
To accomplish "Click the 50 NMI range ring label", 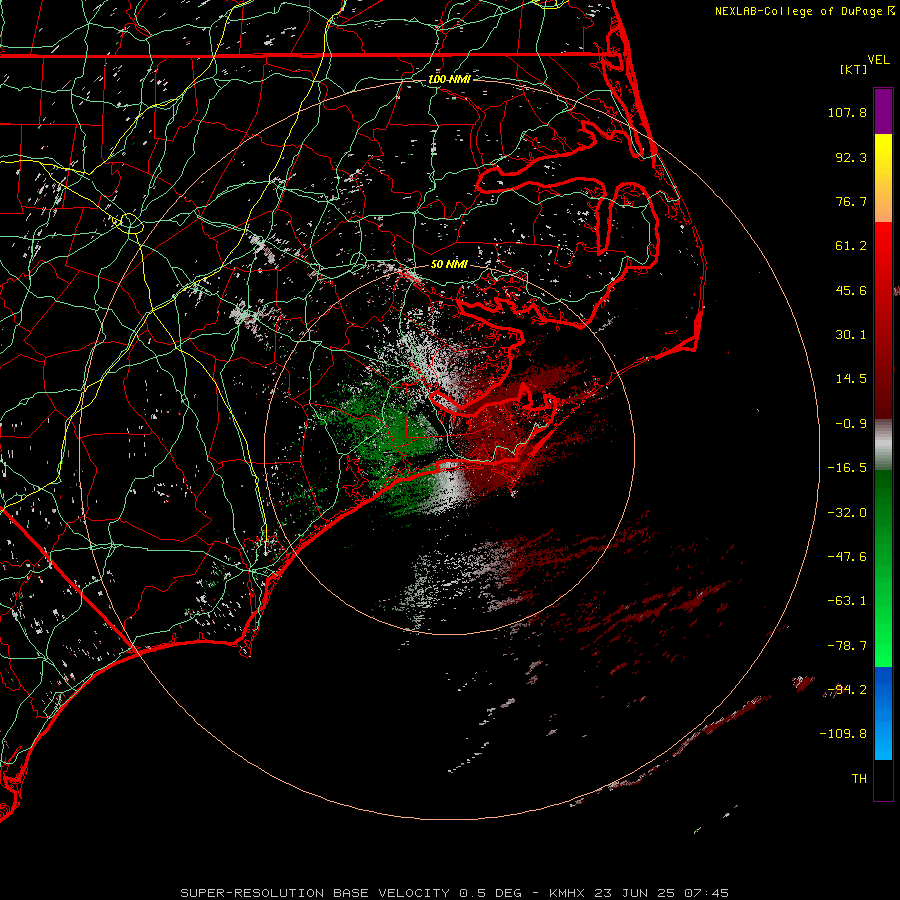I will (x=449, y=264).
